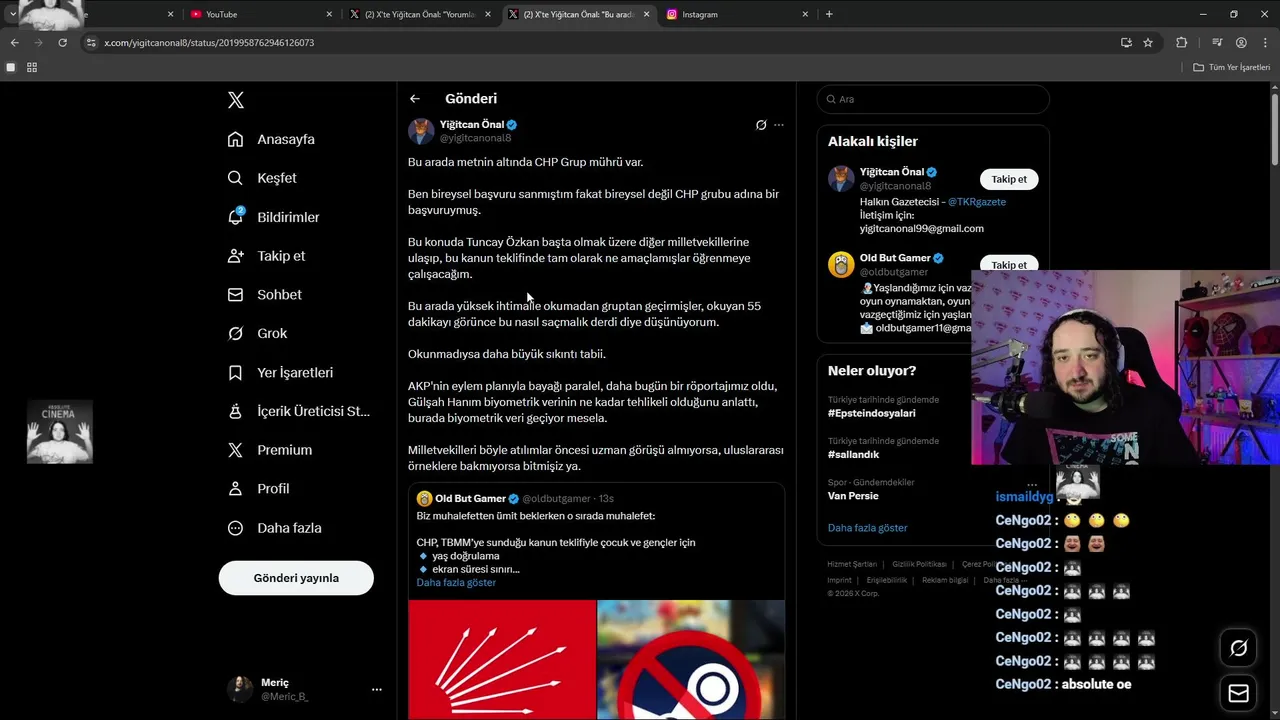Open @TKRgazete mention link

pos(977,202)
